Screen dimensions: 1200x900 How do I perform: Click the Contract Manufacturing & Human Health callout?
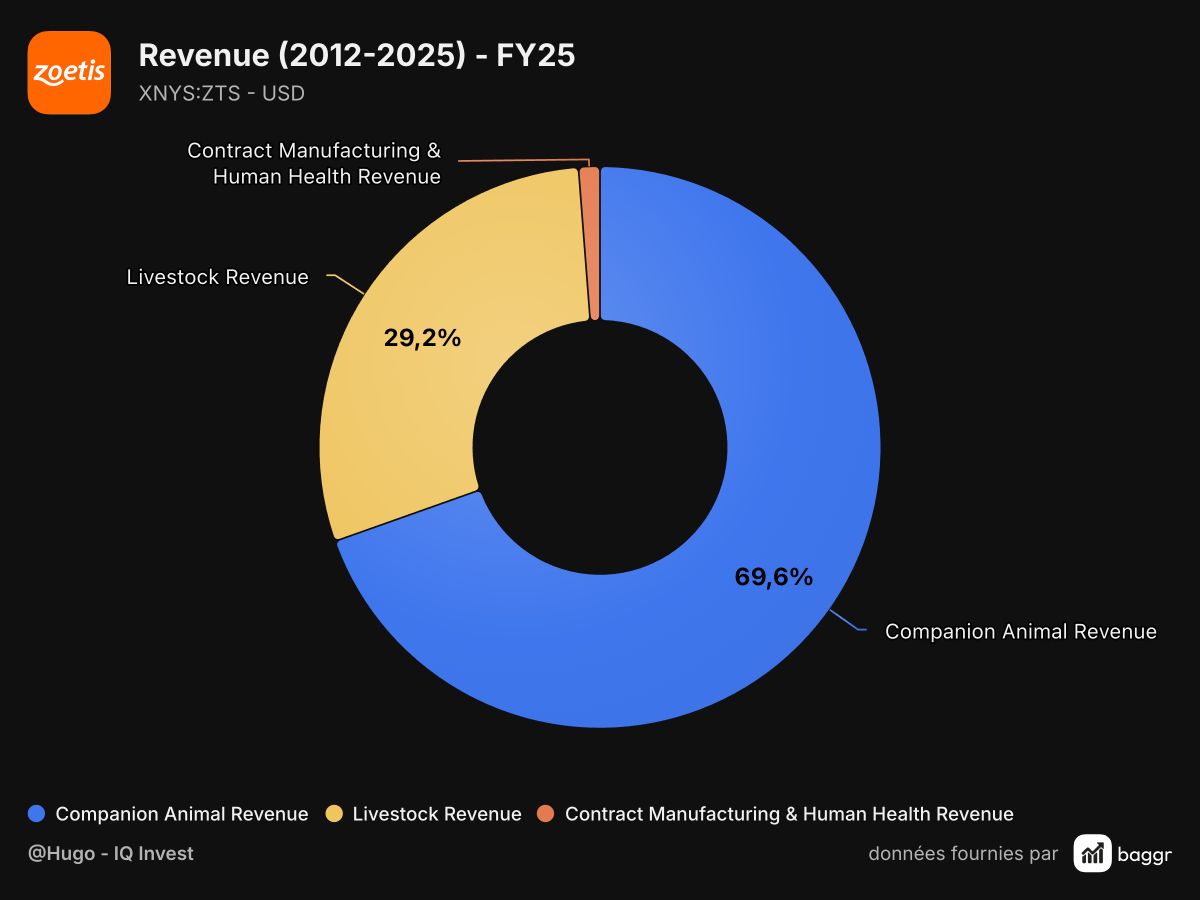314,163
